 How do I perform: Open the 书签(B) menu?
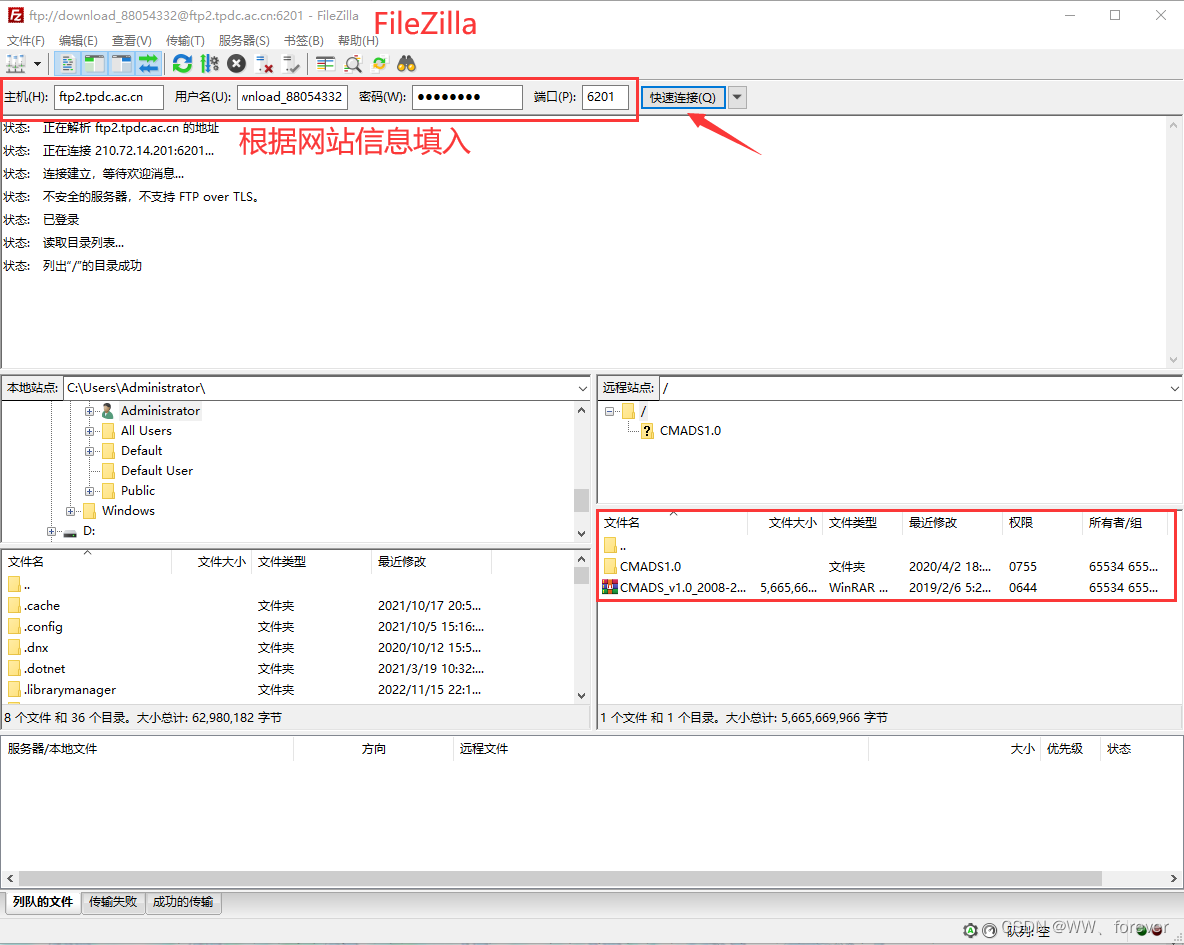tap(304, 40)
